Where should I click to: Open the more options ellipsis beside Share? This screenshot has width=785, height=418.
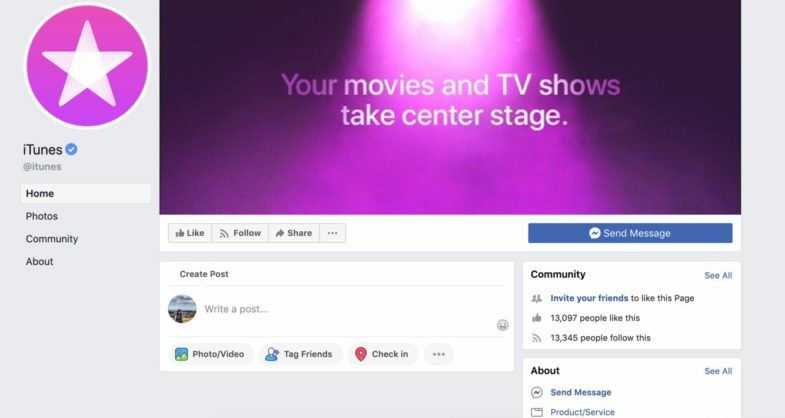[x=332, y=233]
